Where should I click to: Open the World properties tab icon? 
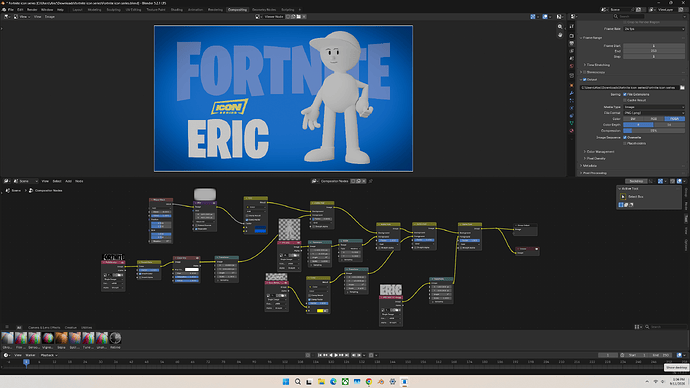[572, 66]
